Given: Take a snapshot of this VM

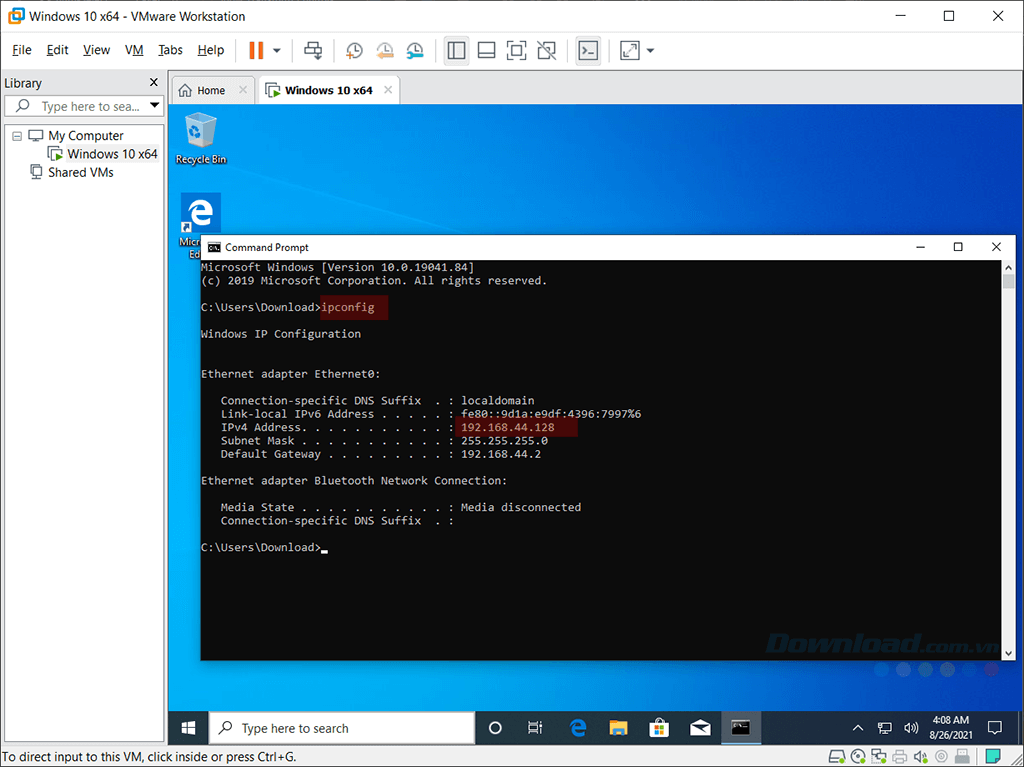Looking at the screenshot, I should (354, 50).
